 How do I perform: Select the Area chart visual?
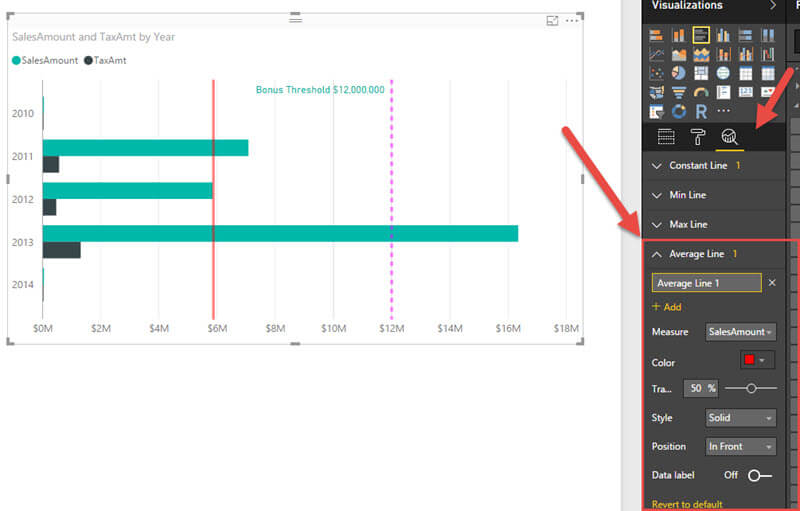point(679,54)
